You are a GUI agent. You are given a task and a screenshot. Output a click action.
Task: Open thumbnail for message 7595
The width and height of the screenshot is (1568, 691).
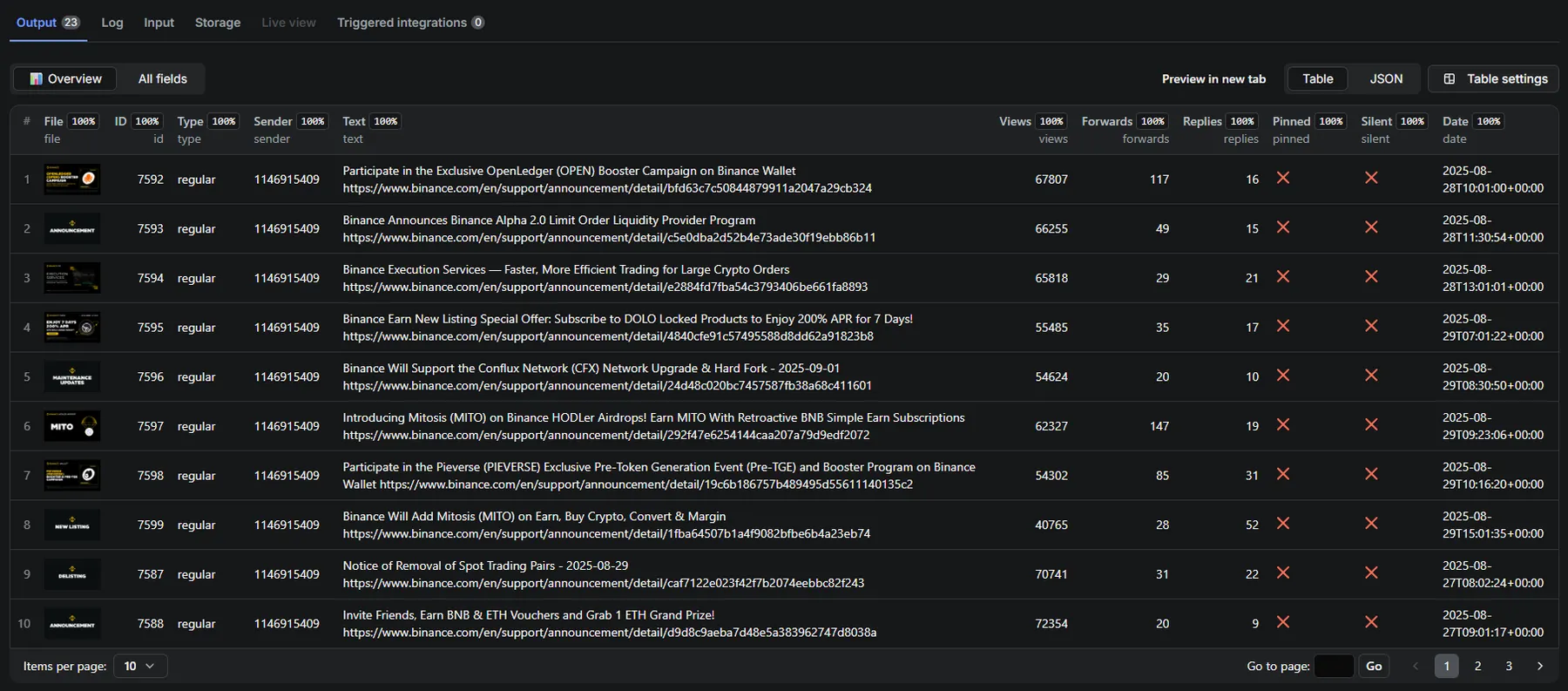click(72, 328)
